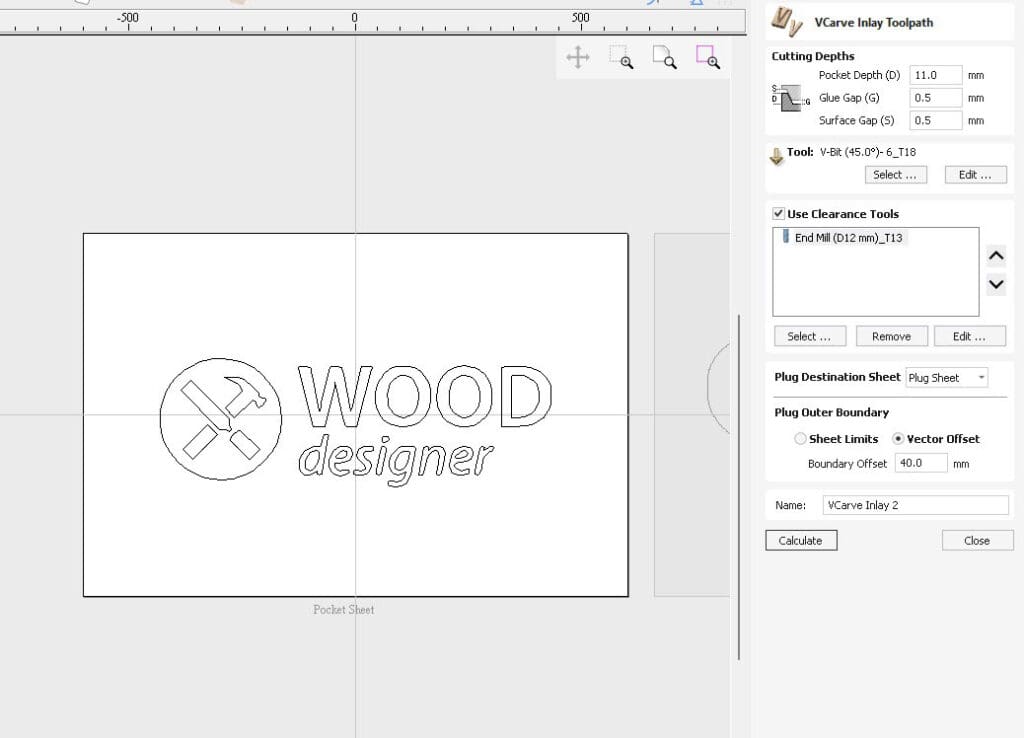Click Edit button for V-Bit tool
Viewport: 1024px width, 738px height.
click(975, 175)
